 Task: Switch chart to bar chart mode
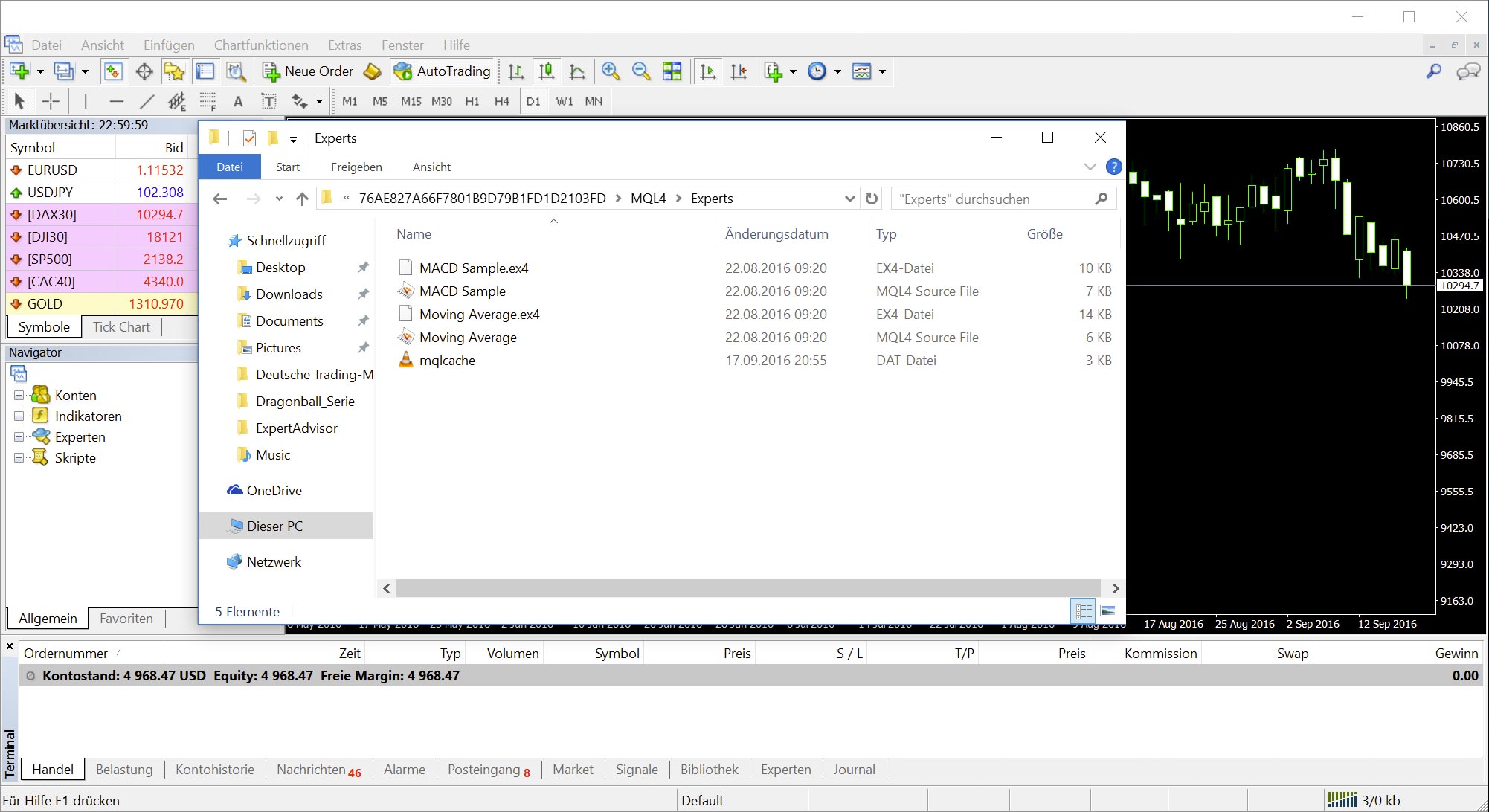(515, 71)
